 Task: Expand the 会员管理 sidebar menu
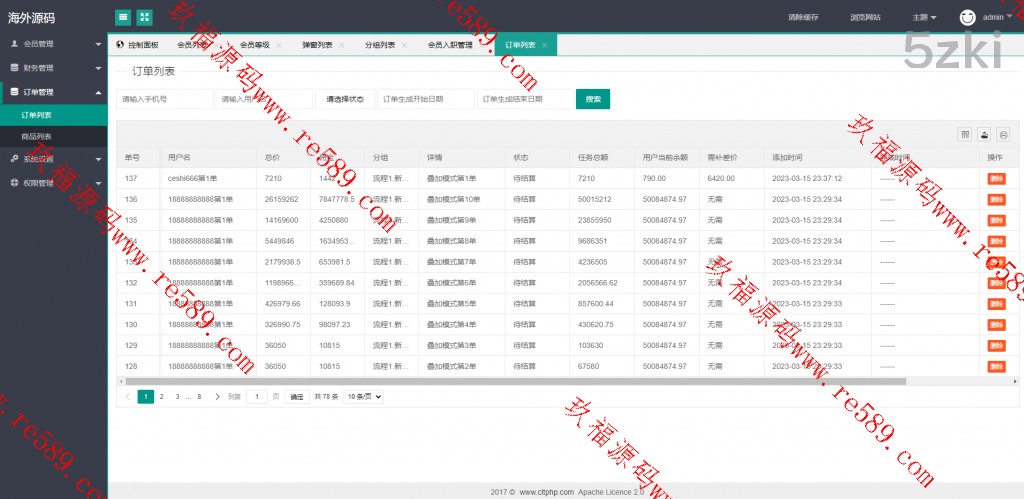pos(53,44)
